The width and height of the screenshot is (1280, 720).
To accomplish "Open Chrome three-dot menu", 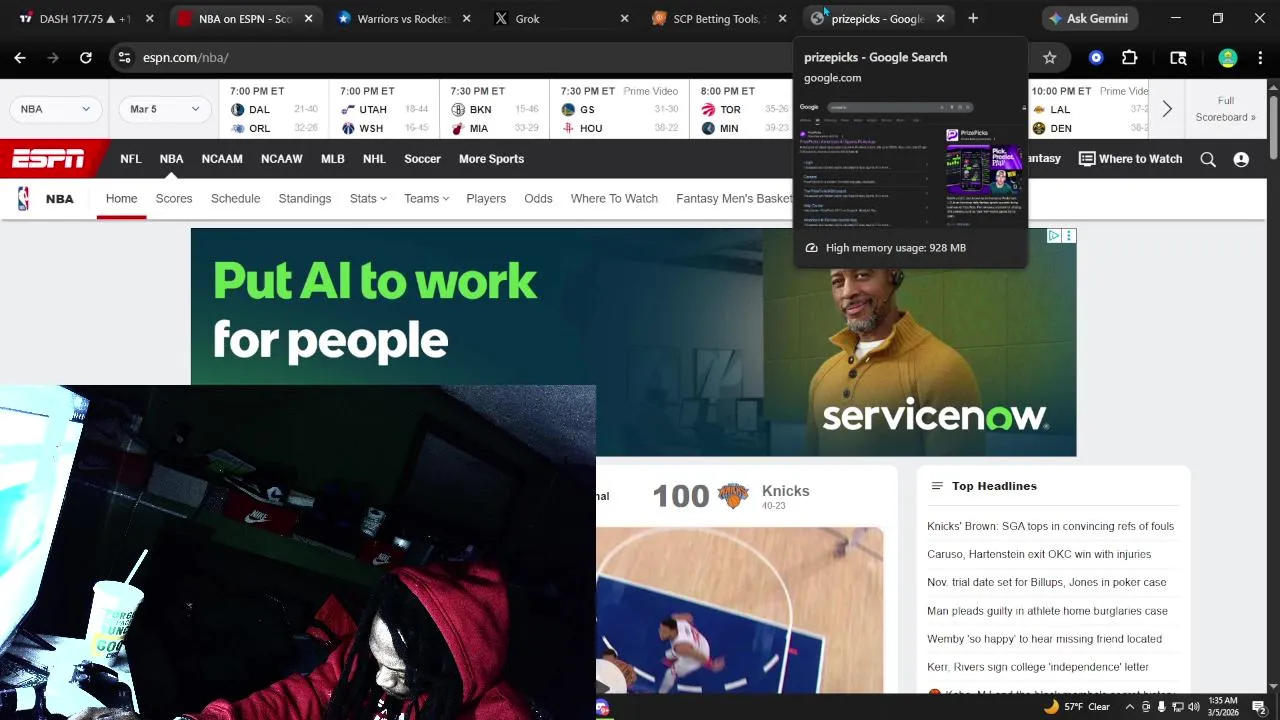I will point(1260,58).
